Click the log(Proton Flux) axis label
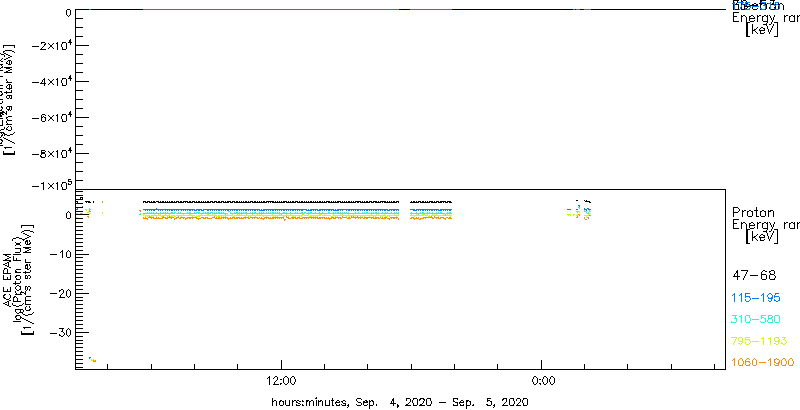The height and width of the screenshot is (410, 800). click(17, 278)
